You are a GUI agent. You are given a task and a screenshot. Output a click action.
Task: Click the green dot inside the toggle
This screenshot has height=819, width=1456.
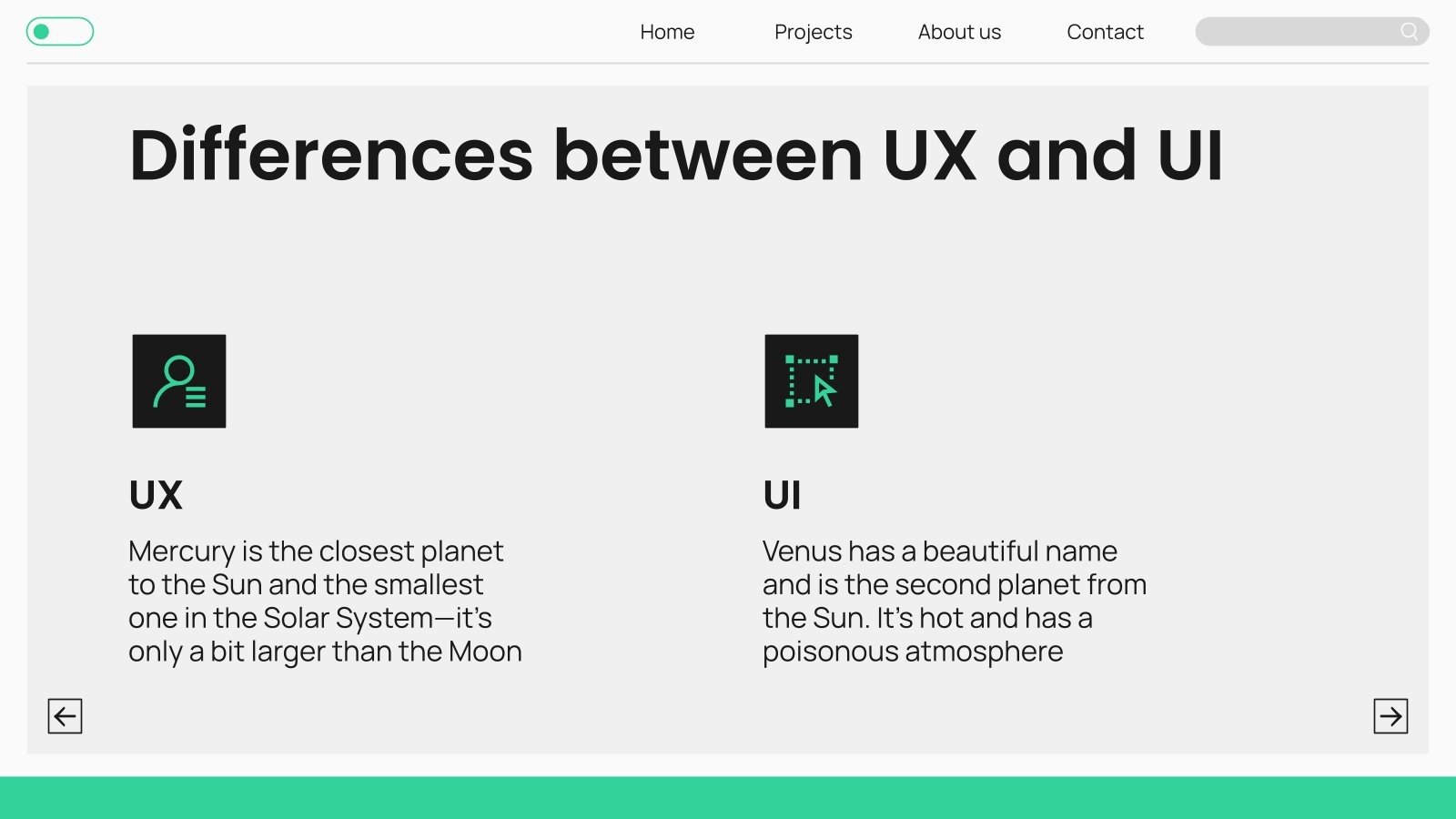[41, 31]
